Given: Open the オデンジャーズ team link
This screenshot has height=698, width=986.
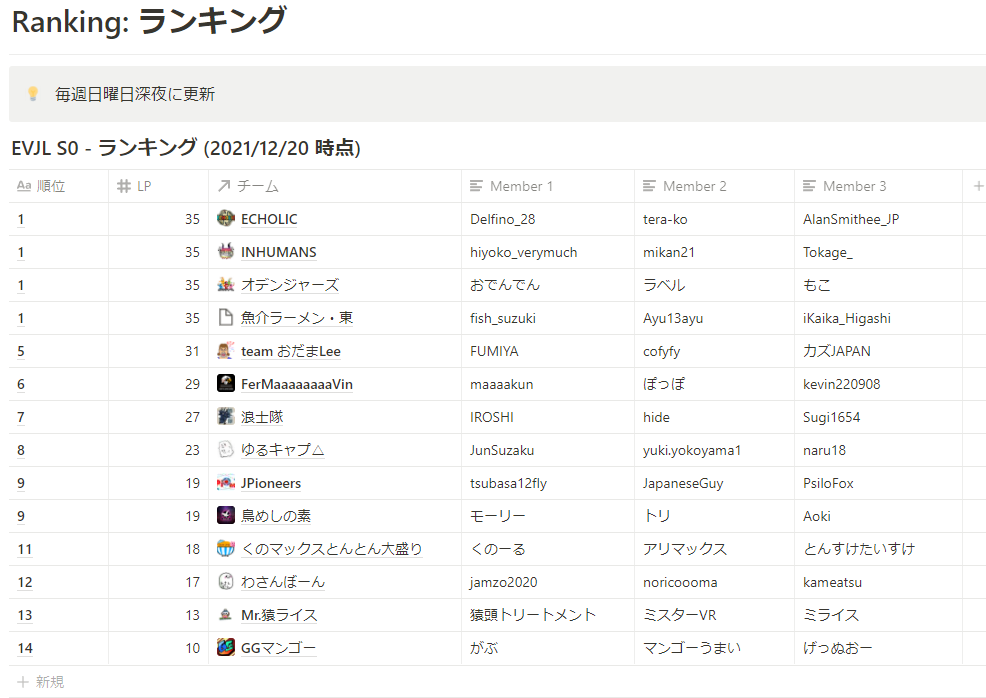Looking at the screenshot, I should pyautogui.click(x=290, y=285).
